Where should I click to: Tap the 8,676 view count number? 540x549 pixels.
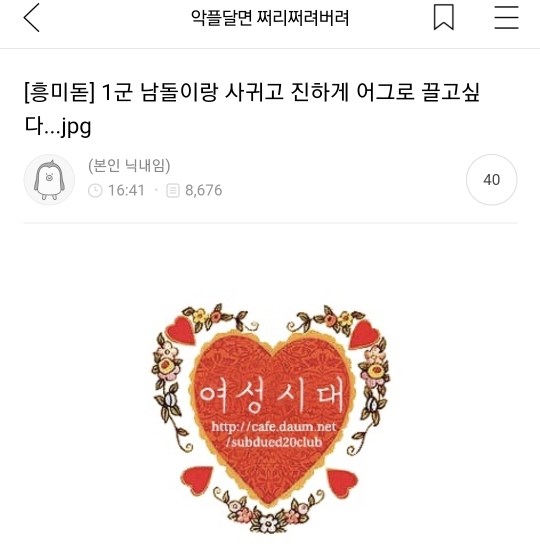pos(204,190)
